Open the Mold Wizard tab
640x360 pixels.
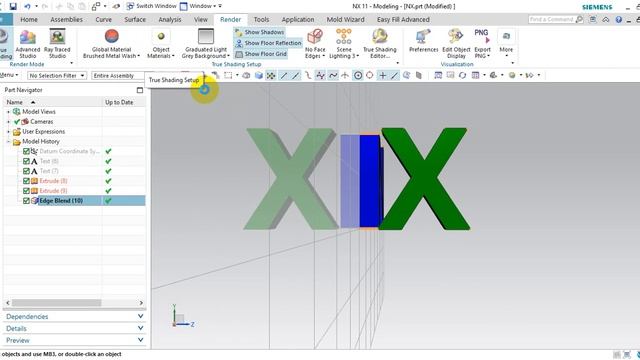tap(345, 19)
